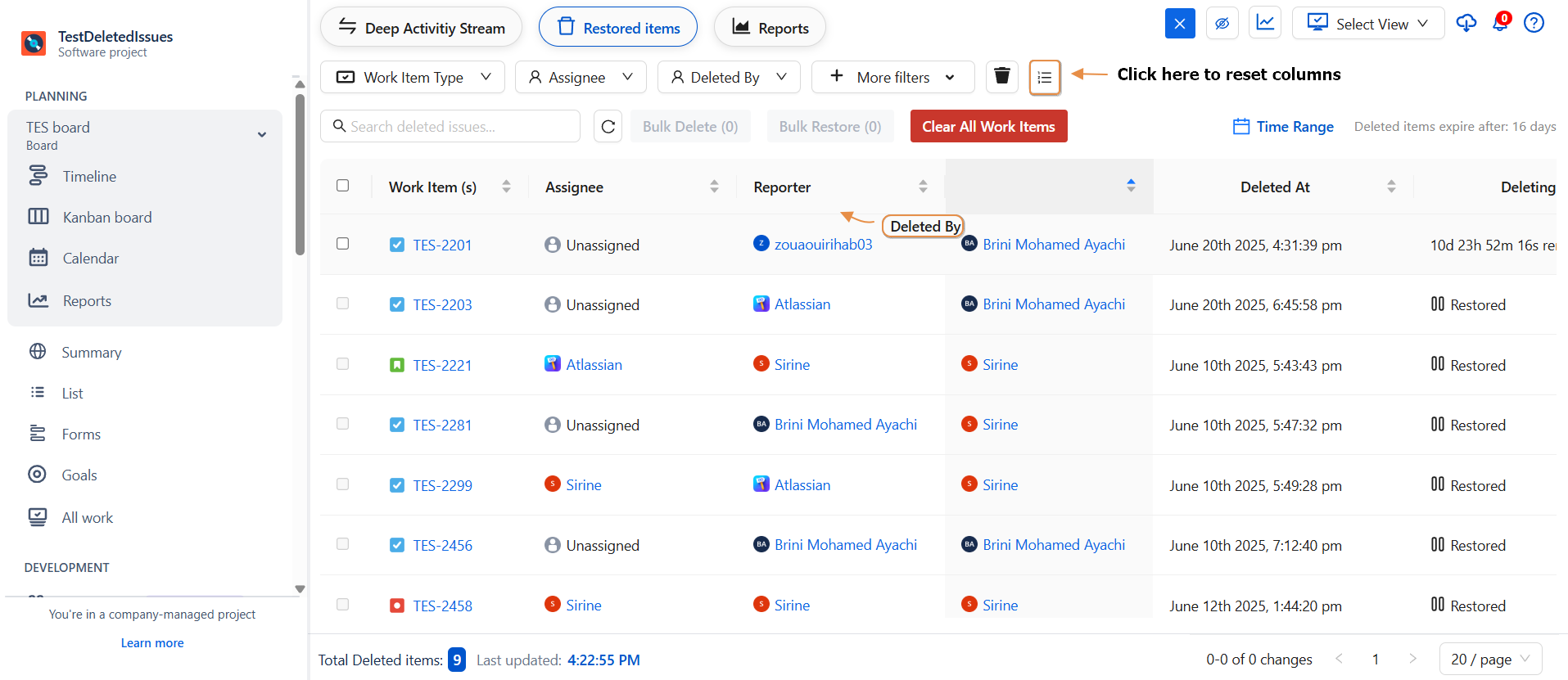Toggle the crossed-eye visibility icon
This screenshot has width=1568, height=680.
[x=1222, y=23]
